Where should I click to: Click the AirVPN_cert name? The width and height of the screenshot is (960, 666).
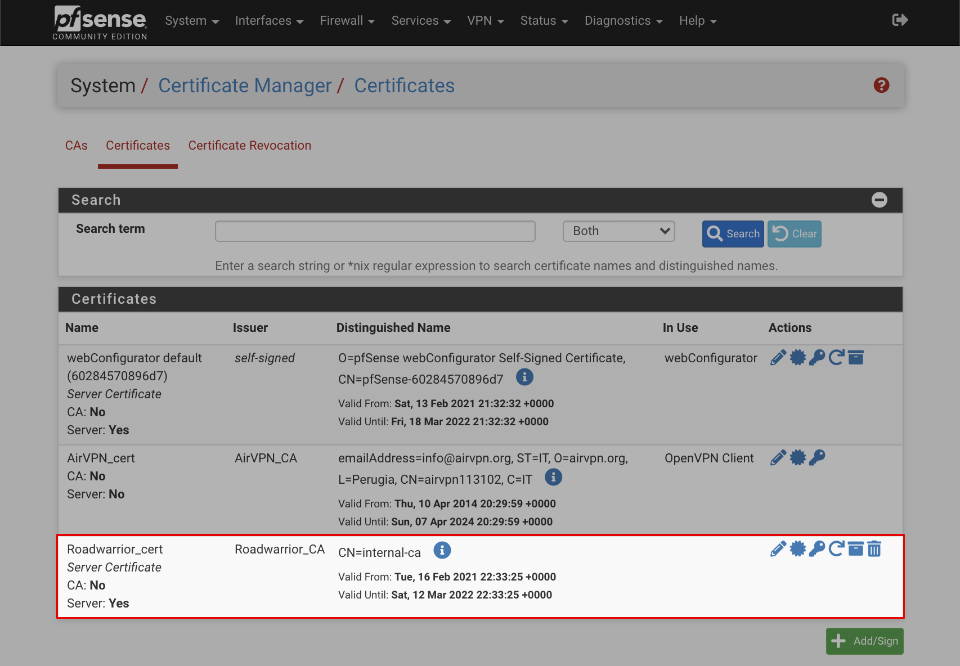(x=101, y=458)
